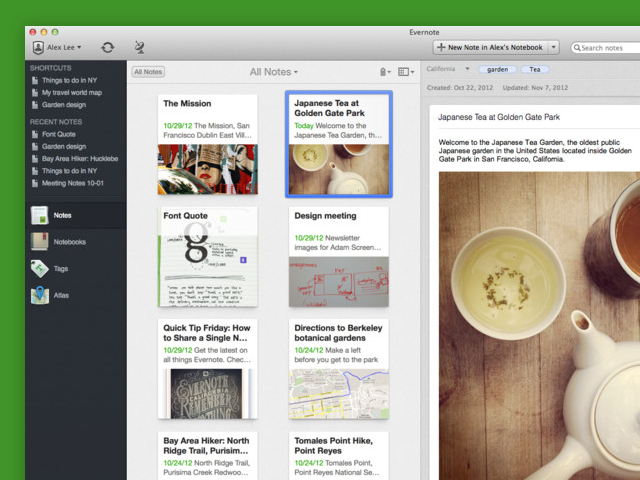
Task: Expand the New Note button dropdown arrow
Action: (553, 47)
